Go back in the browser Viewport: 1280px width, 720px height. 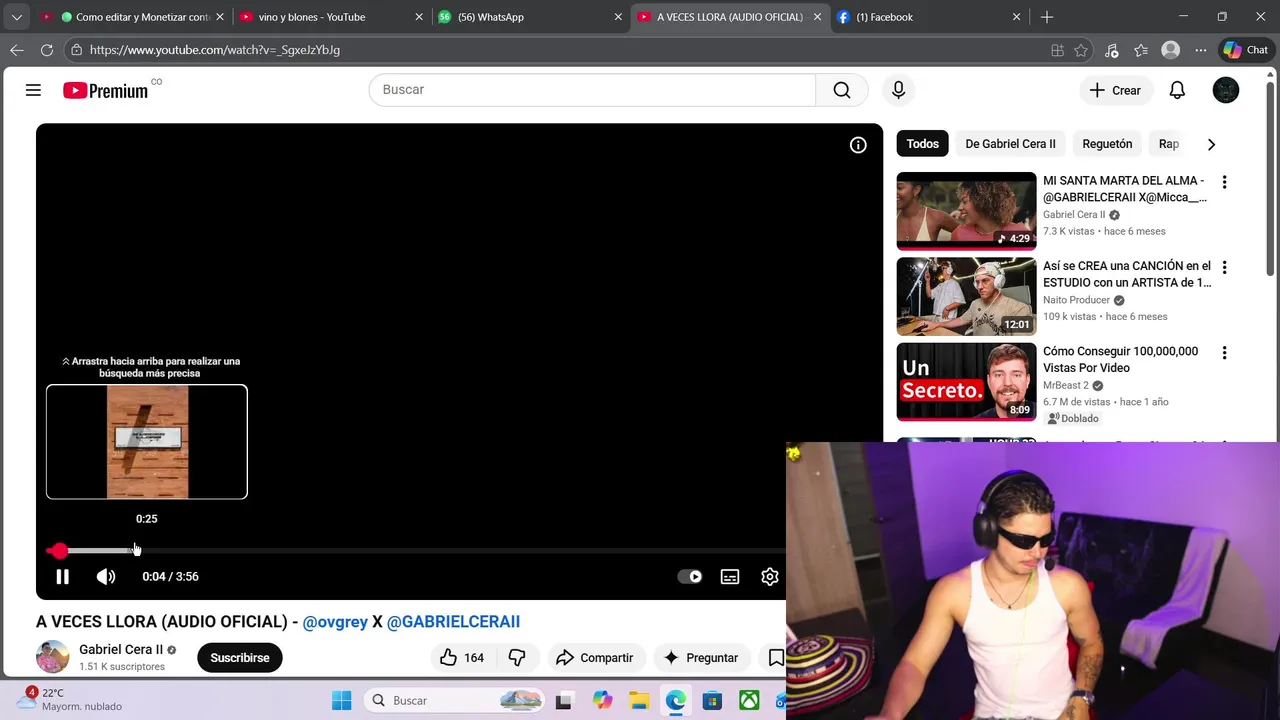[x=17, y=50]
